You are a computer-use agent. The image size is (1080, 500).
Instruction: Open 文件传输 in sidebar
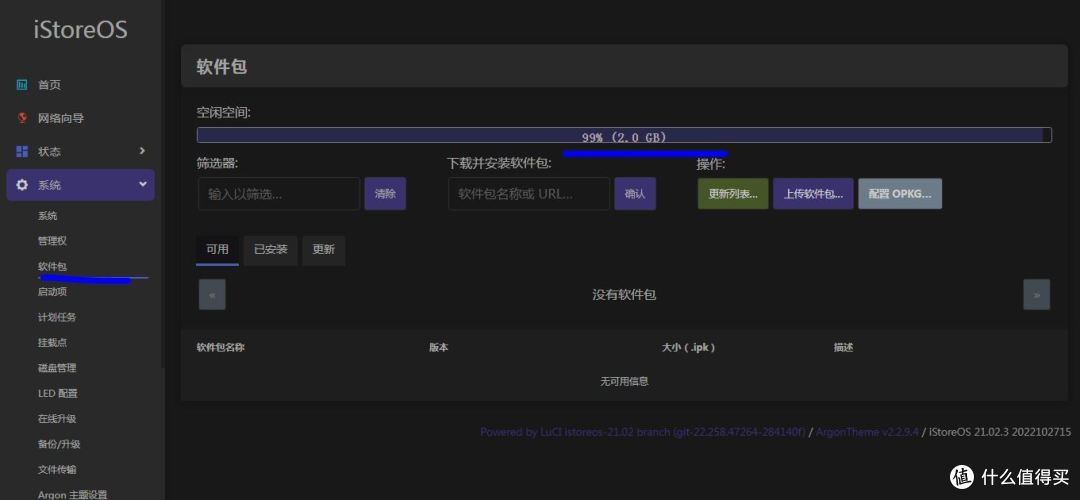[57, 470]
